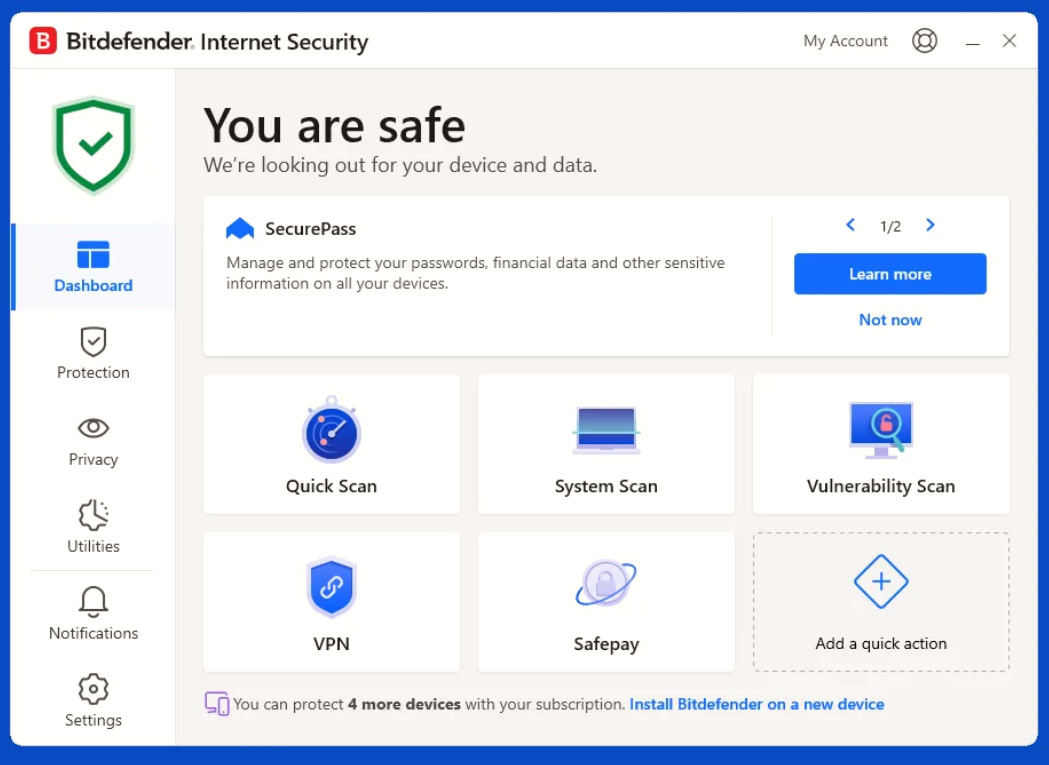The image size is (1049, 765).
Task: Go back to previous recommendation card
Action: point(850,225)
